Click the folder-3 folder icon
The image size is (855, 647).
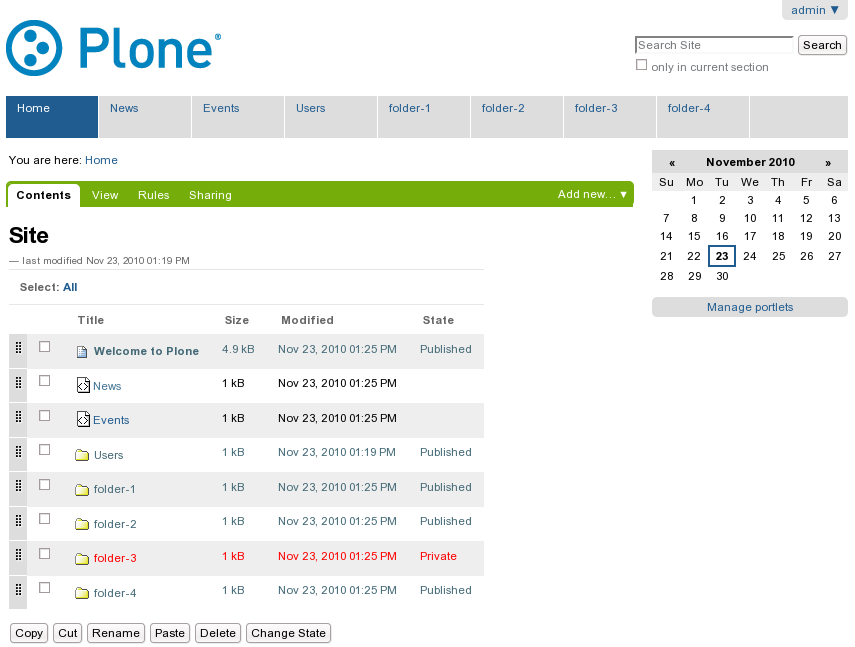coord(83,559)
